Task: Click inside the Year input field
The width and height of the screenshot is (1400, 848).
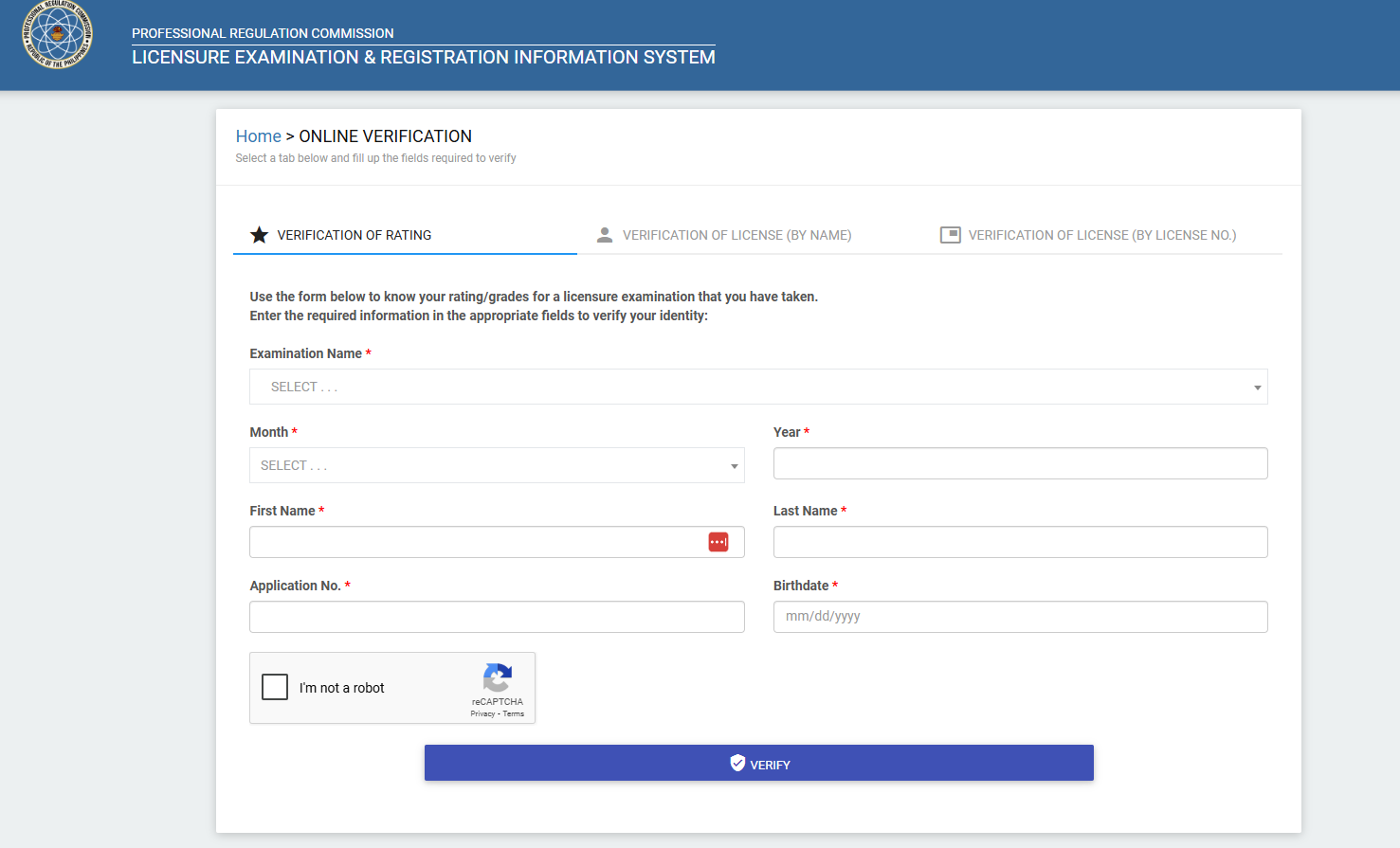Action: pos(1020,463)
